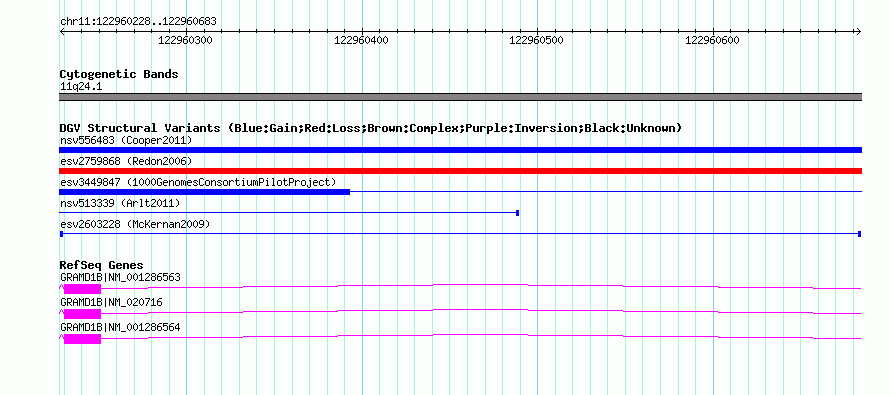The image size is (890, 395).
Task: Select the Cytogenetic Bands track title
Action: point(119,74)
